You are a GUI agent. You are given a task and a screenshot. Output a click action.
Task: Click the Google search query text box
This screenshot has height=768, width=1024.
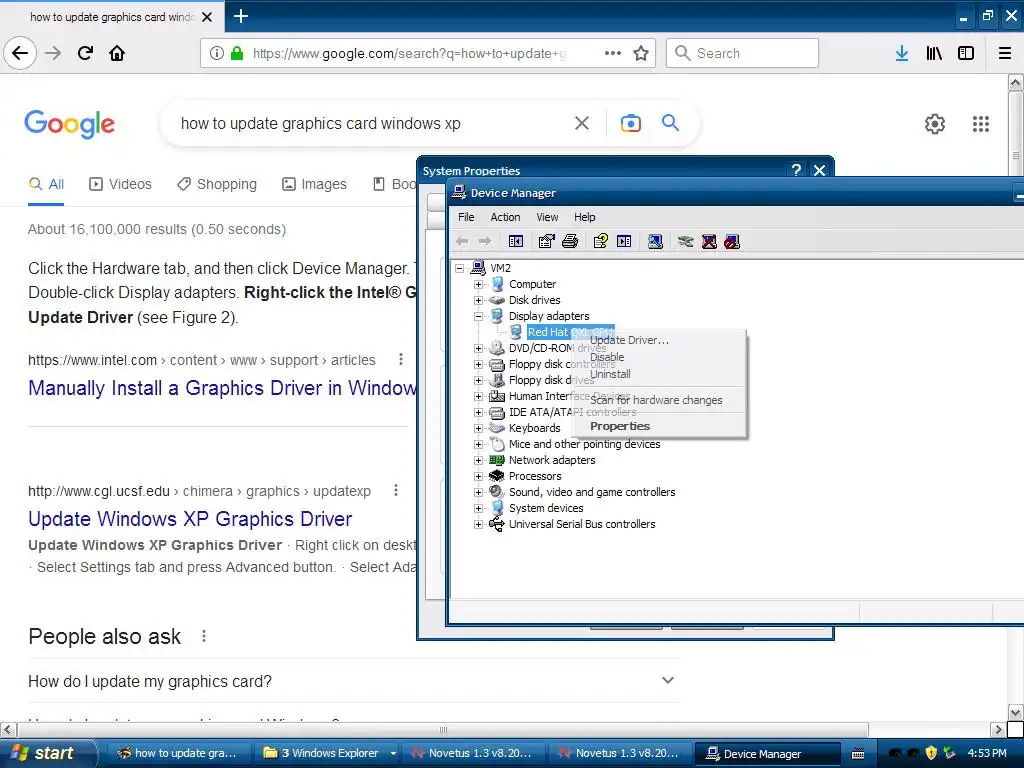point(369,123)
